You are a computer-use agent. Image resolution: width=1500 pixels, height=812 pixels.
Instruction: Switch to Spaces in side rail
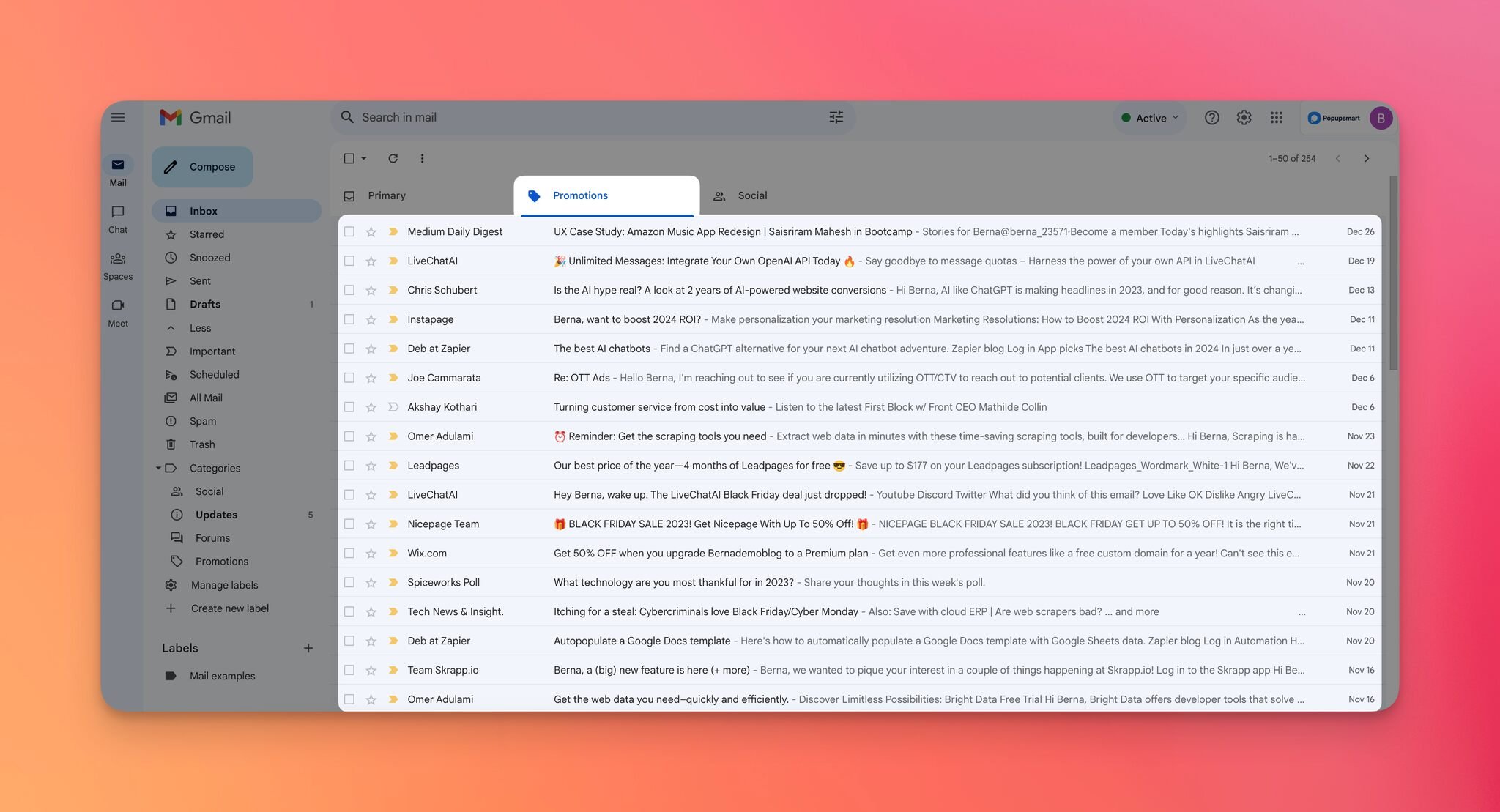pyautogui.click(x=118, y=266)
